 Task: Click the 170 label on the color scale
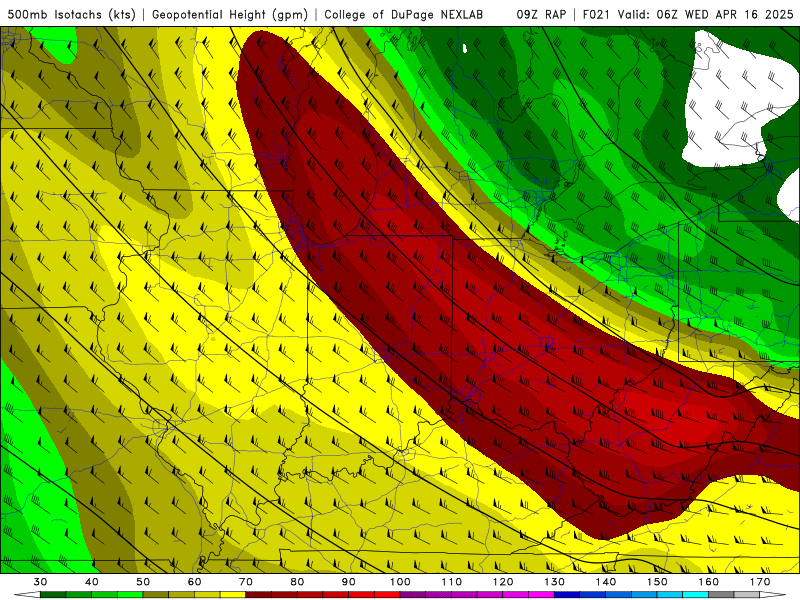click(x=760, y=582)
